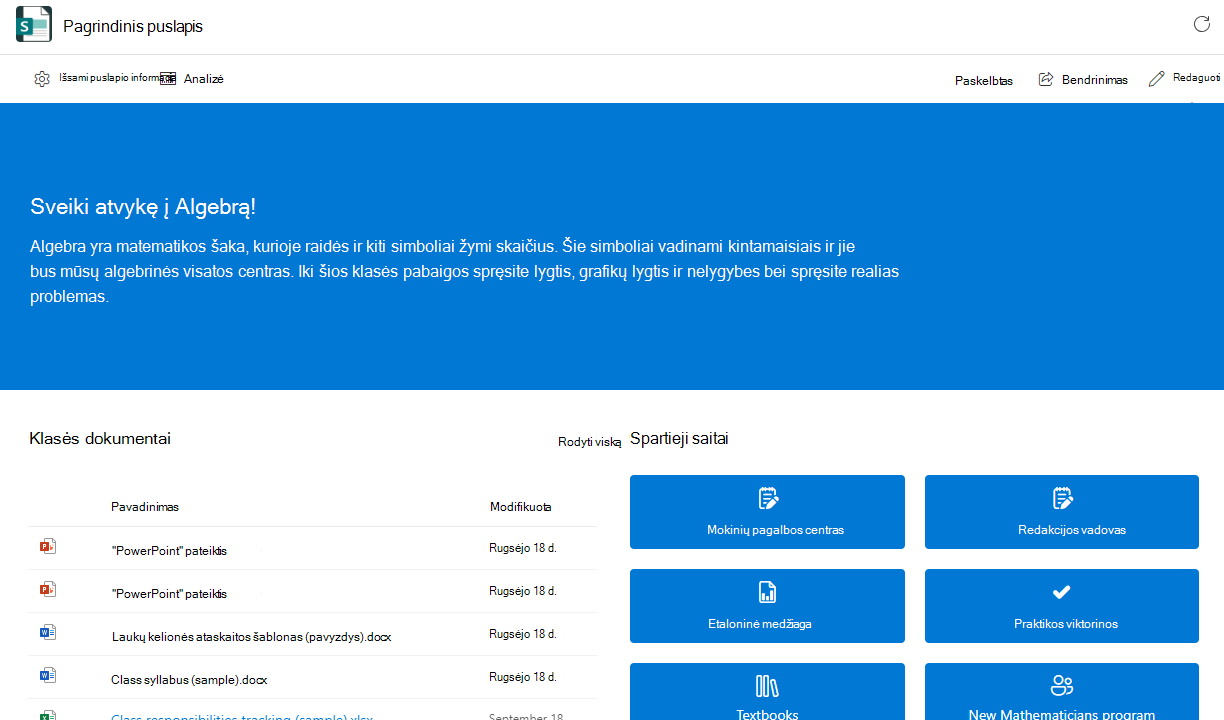The height and width of the screenshot is (720, 1224).
Task: Click Rugsėjo 18 d. date of field trip report
Action: pos(523,634)
